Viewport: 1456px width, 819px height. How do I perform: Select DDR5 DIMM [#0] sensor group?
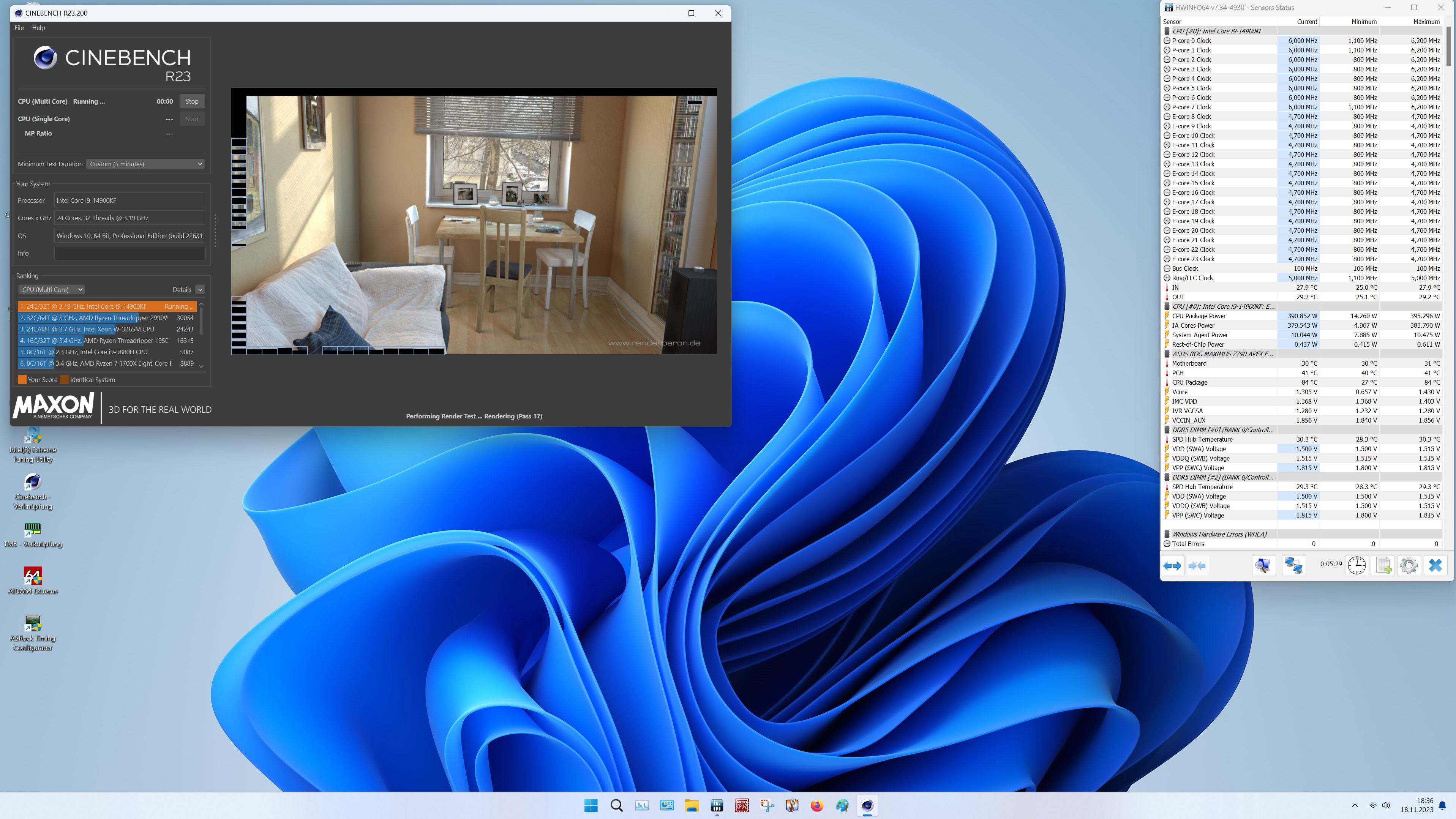(x=1302, y=429)
